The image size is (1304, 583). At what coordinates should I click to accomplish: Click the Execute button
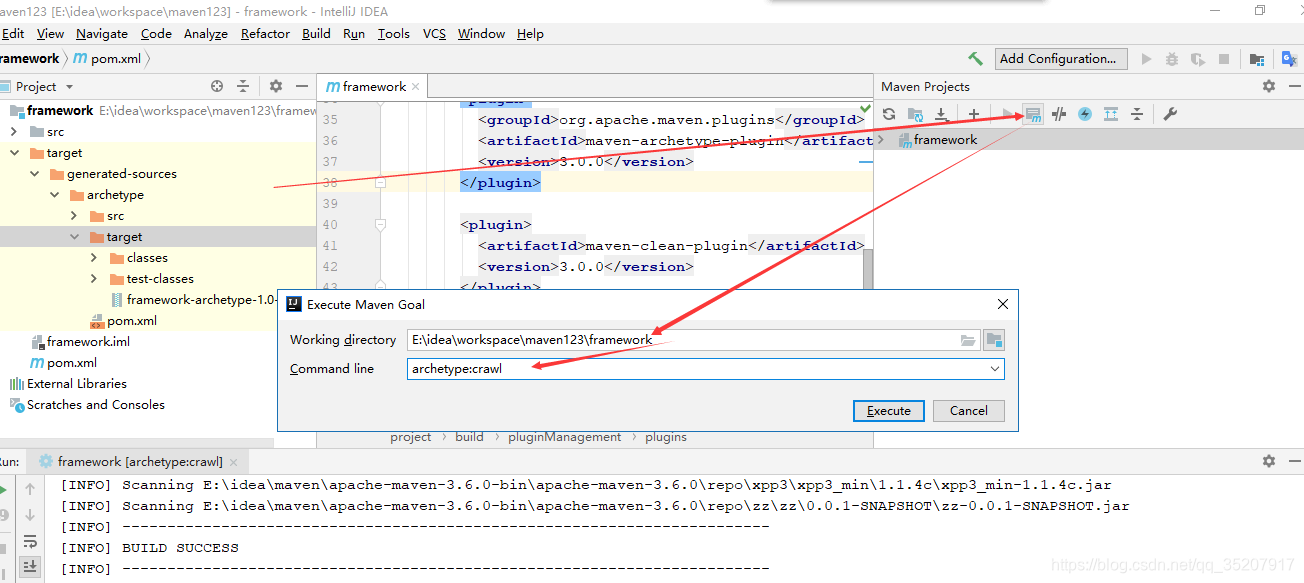pos(889,411)
